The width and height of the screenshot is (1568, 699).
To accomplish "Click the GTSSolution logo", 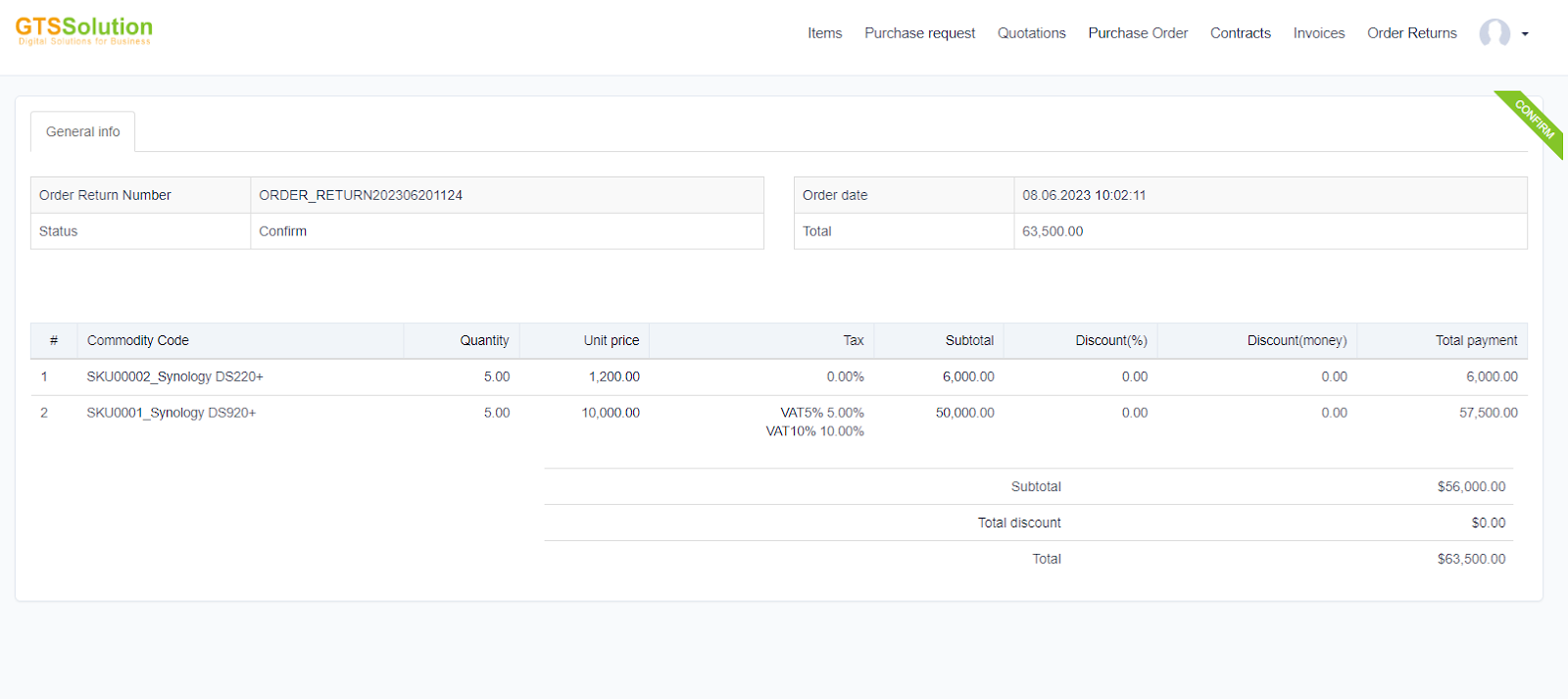I will point(84,29).
